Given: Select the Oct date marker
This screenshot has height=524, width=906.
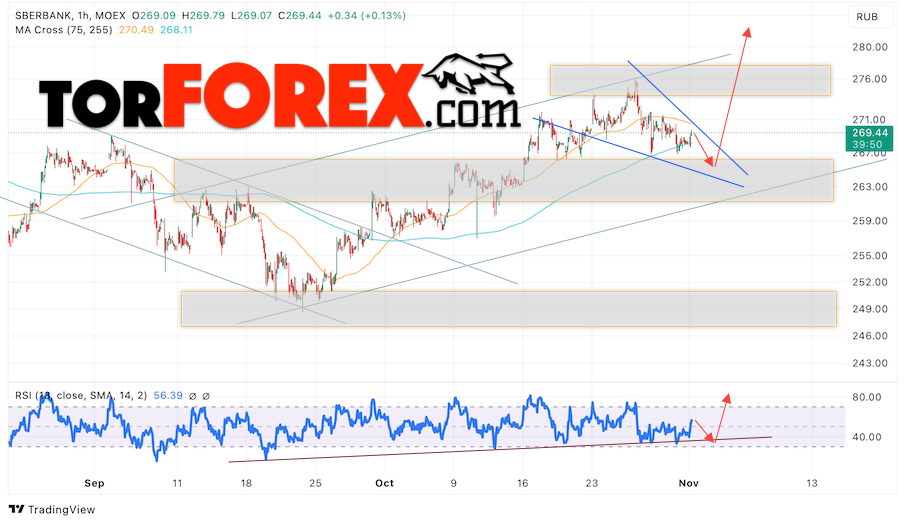Looking at the screenshot, I should (x=384, y=483).
